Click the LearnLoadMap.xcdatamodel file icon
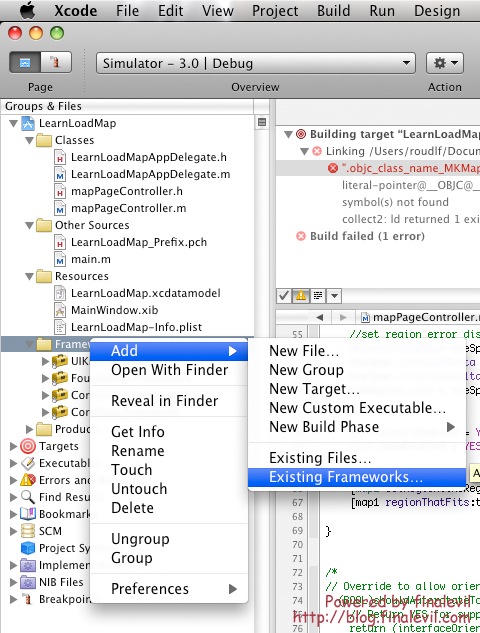480x633 pixels. (x=60, y=293)
